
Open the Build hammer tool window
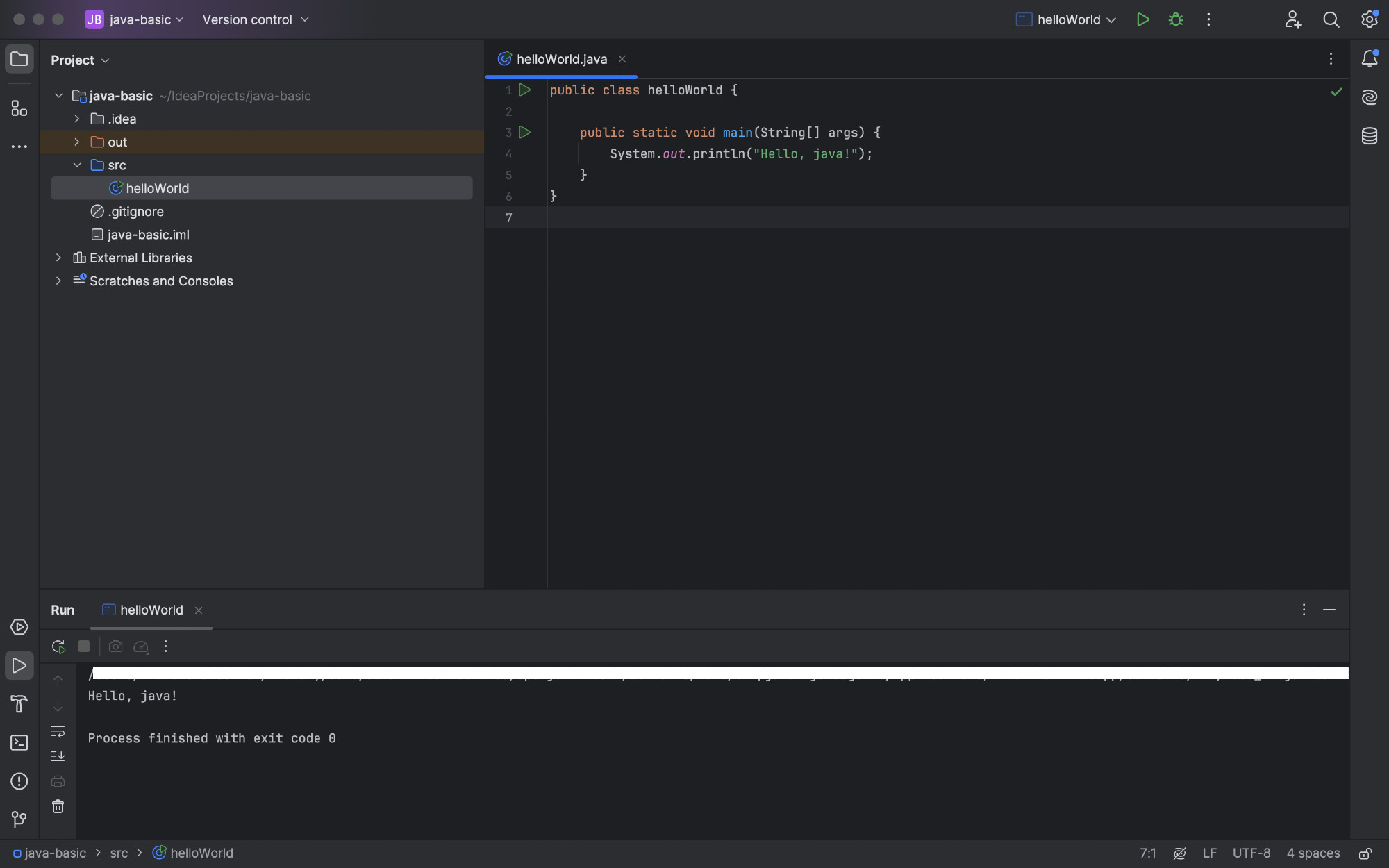19,704
